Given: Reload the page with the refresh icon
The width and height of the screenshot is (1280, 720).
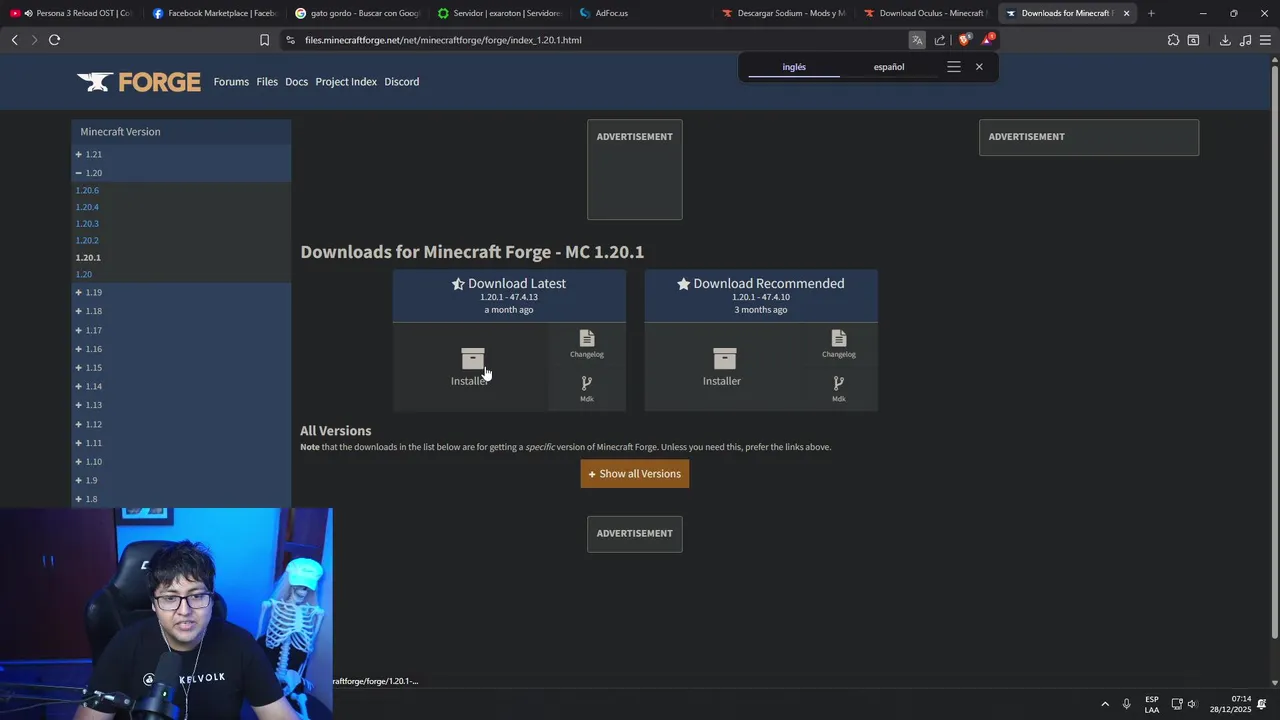Looking at the screenshot, I should [54, 40].
